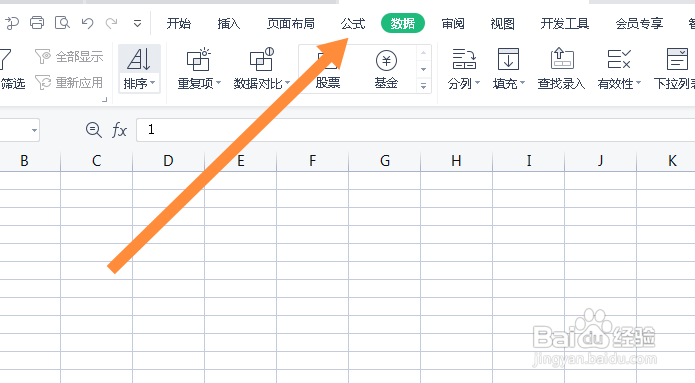Click the redo arrow icon
The image size is (695, 383).
(112, 23)
